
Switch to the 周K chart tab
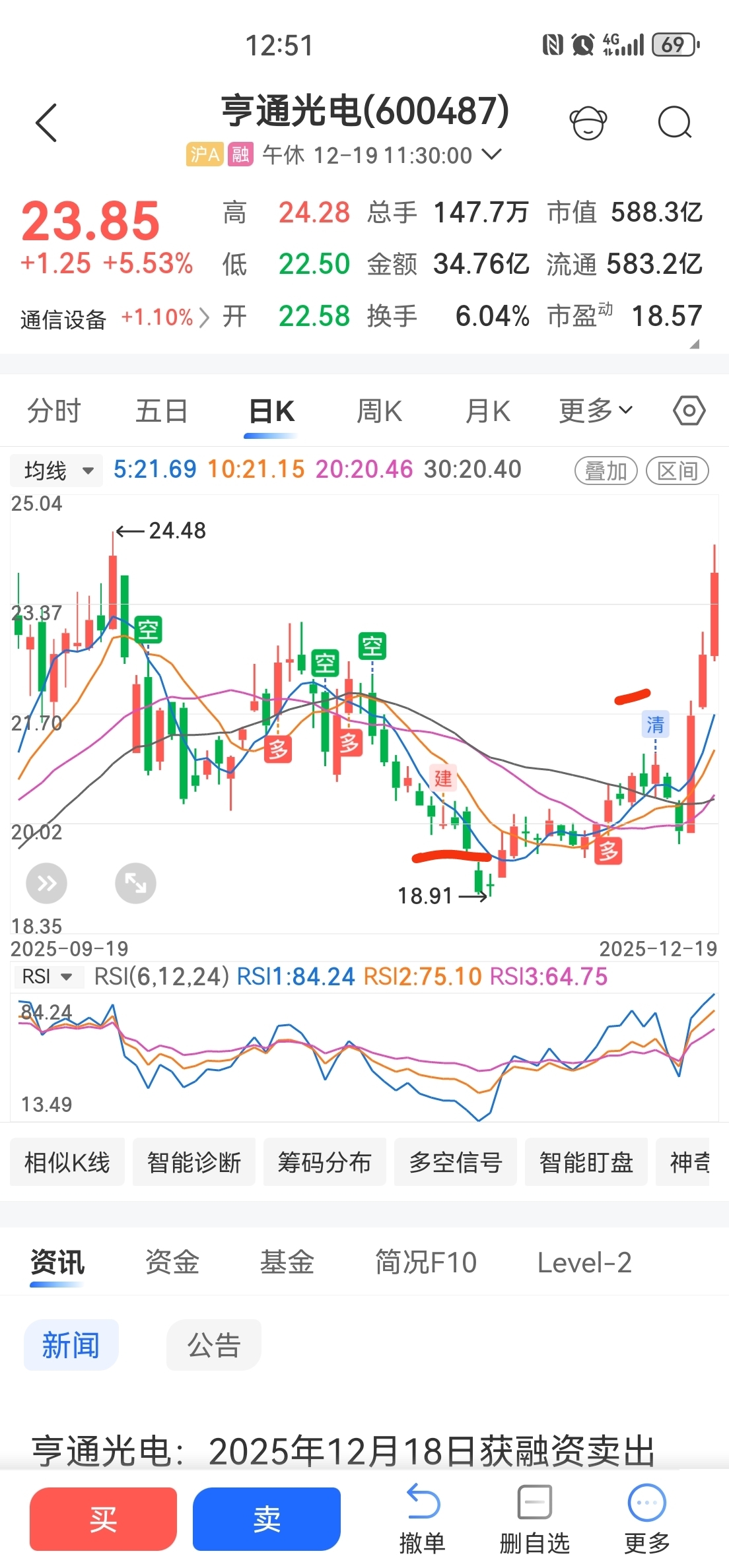pos(379,410)
